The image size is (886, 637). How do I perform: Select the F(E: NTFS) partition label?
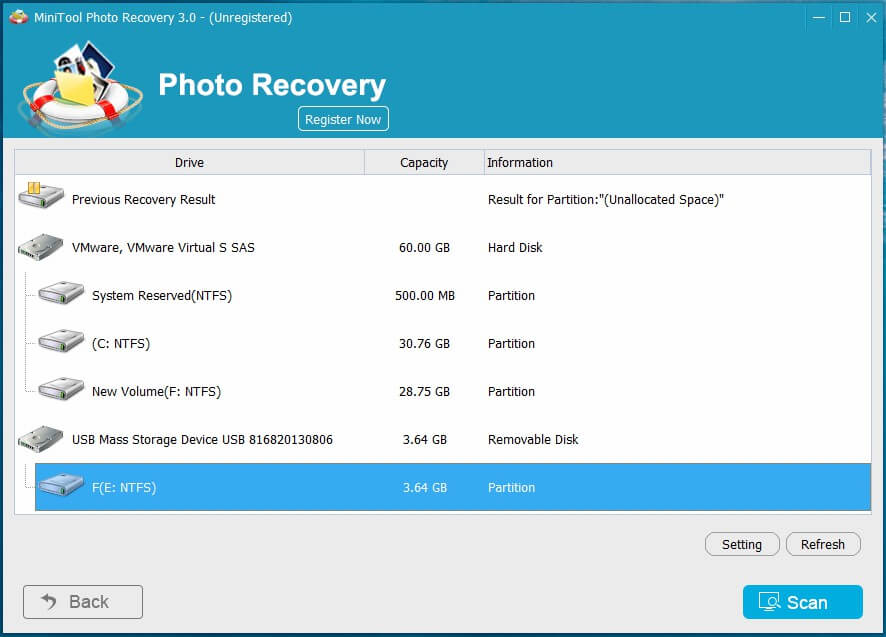(124, 488)
